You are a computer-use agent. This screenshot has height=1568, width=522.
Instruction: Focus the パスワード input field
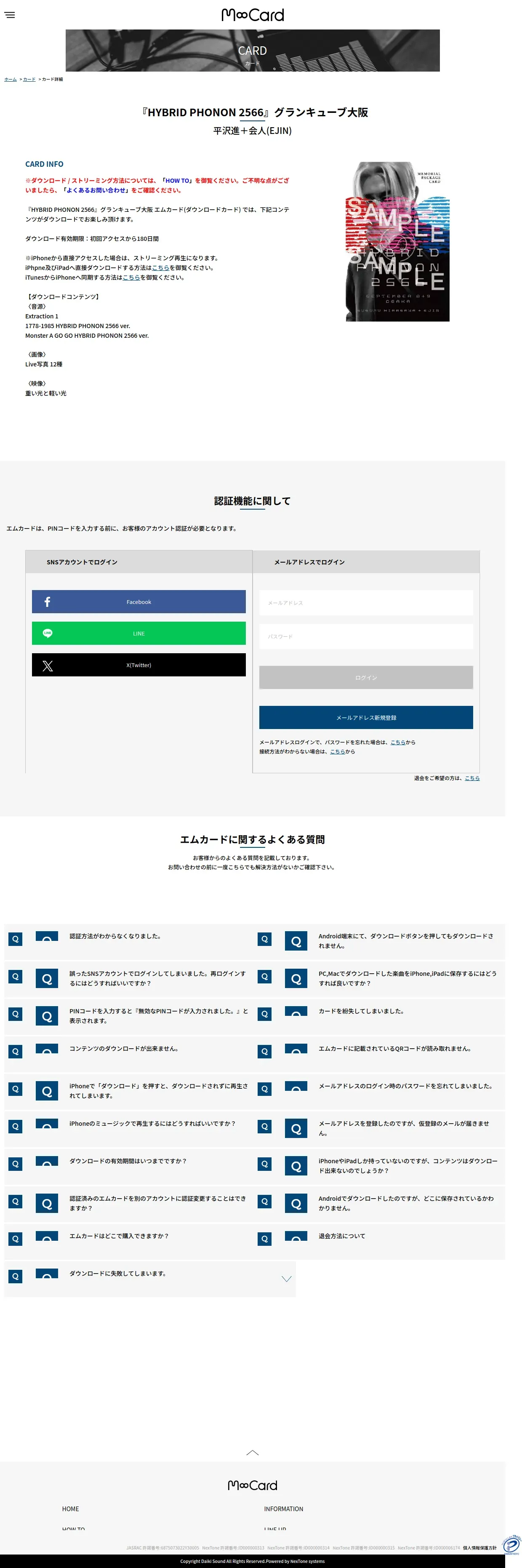[x=366, y=636]
